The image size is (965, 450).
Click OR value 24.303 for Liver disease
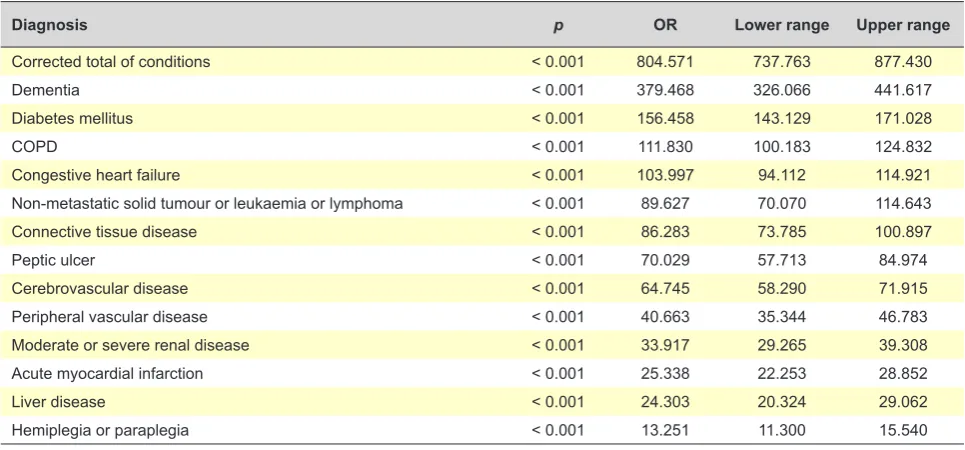(x=665, y=401)
